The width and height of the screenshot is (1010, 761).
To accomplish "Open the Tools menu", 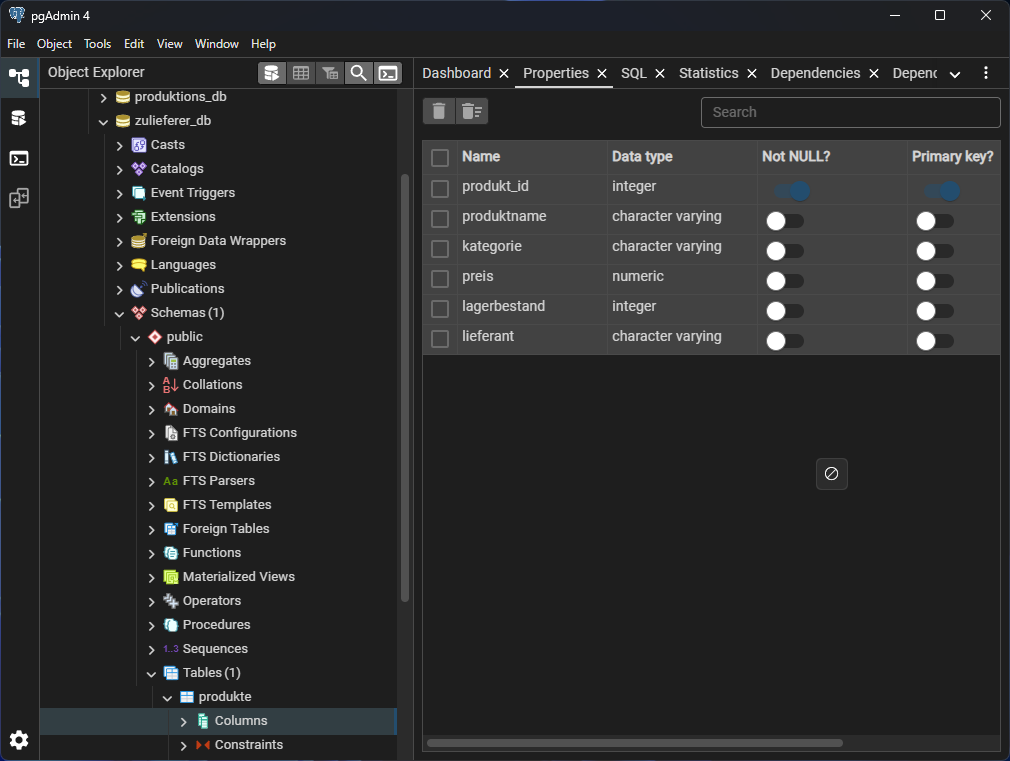I will [97, 44].
